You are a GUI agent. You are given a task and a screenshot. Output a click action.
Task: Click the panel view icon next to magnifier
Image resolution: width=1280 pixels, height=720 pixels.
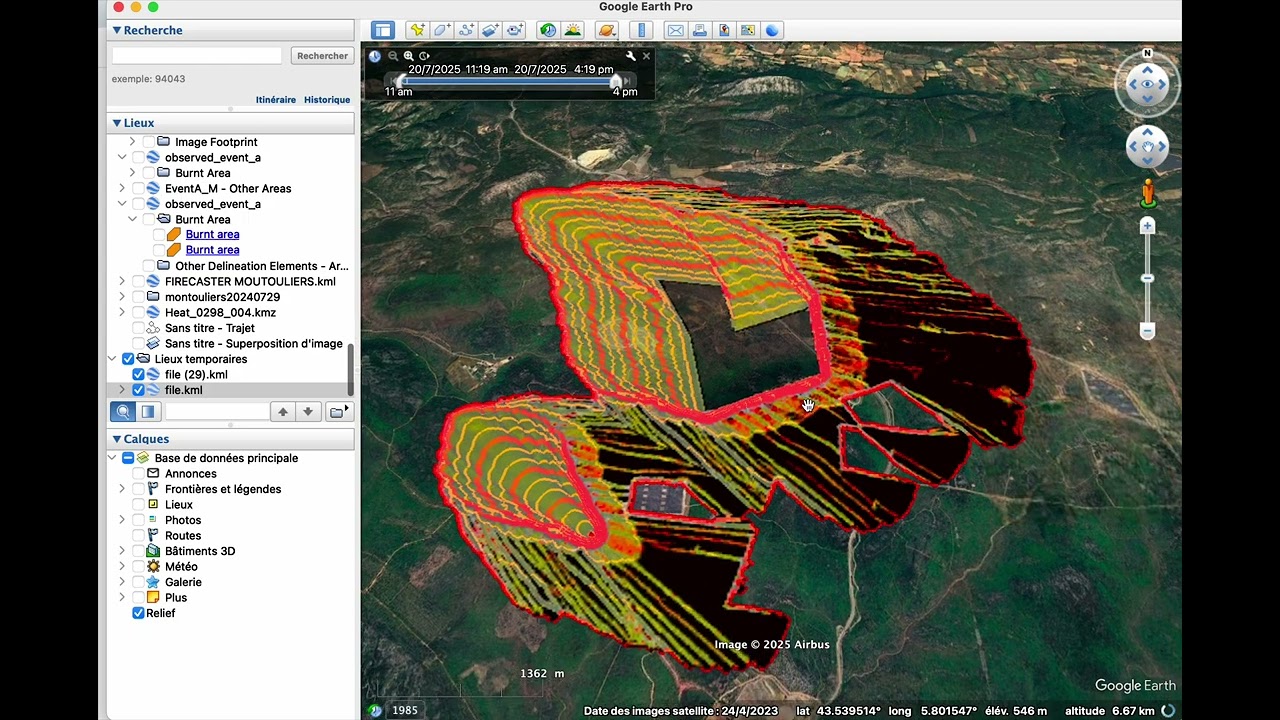coord(148,411)
